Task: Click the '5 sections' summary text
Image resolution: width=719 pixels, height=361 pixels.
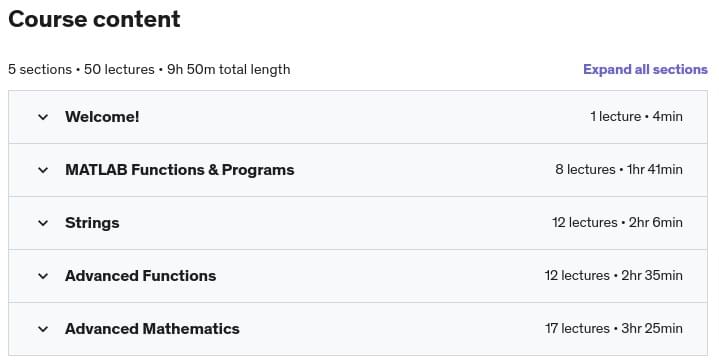Action: pyautogui.click(x=40, y=69)
